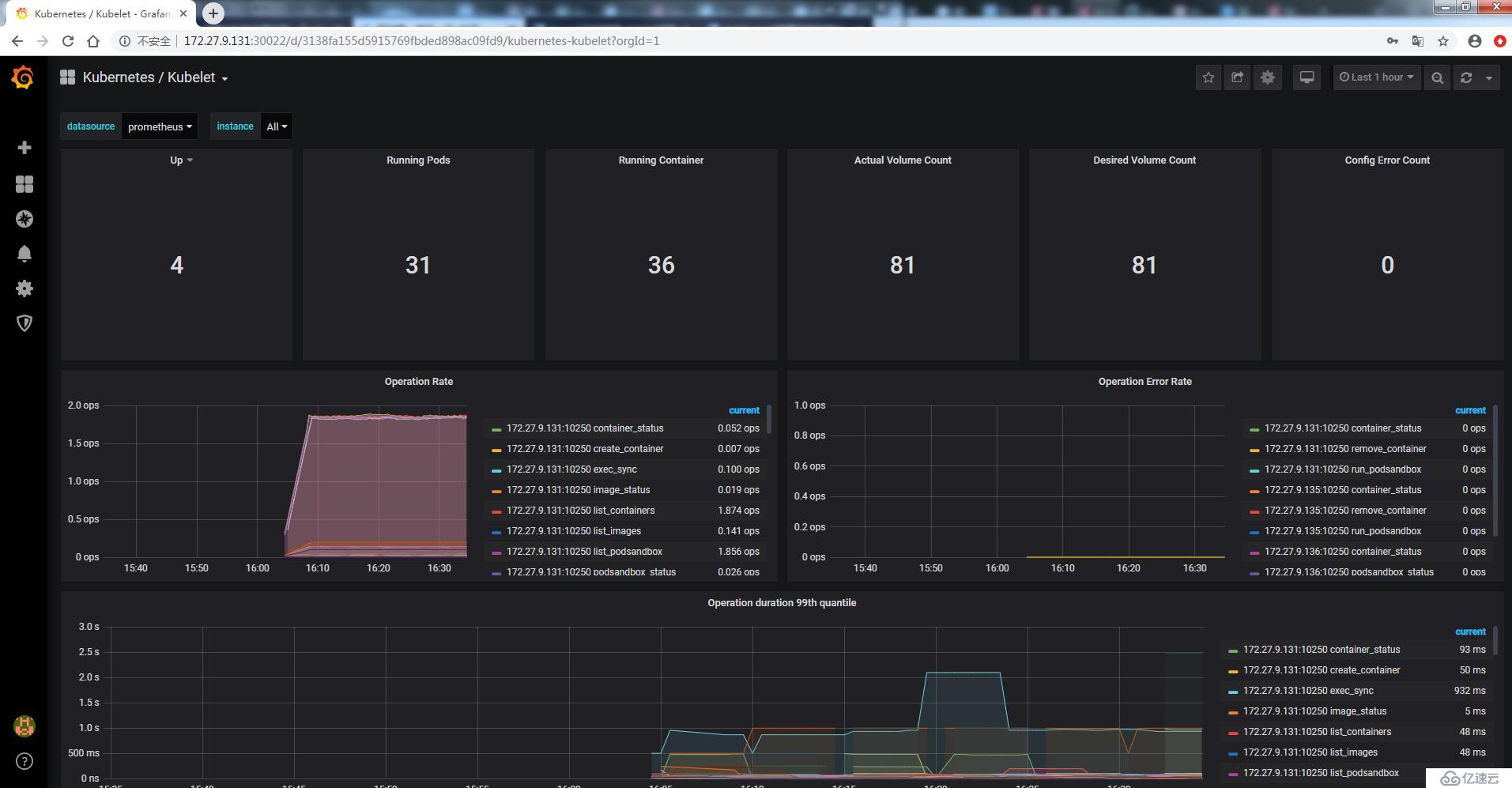Go back in the browser
The height and width of the screenshot is (788, 1512).
(17, 41)
